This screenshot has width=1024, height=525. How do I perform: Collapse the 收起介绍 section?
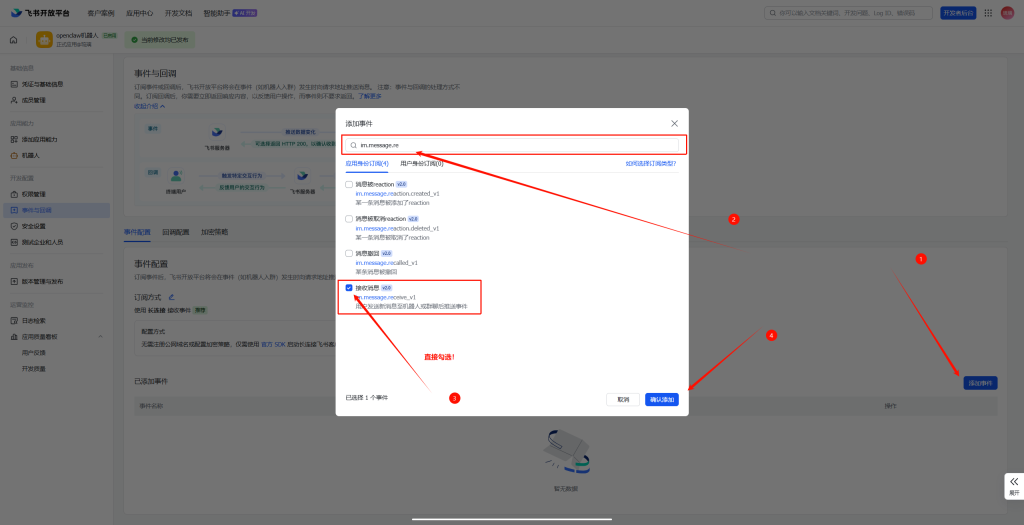150,106
